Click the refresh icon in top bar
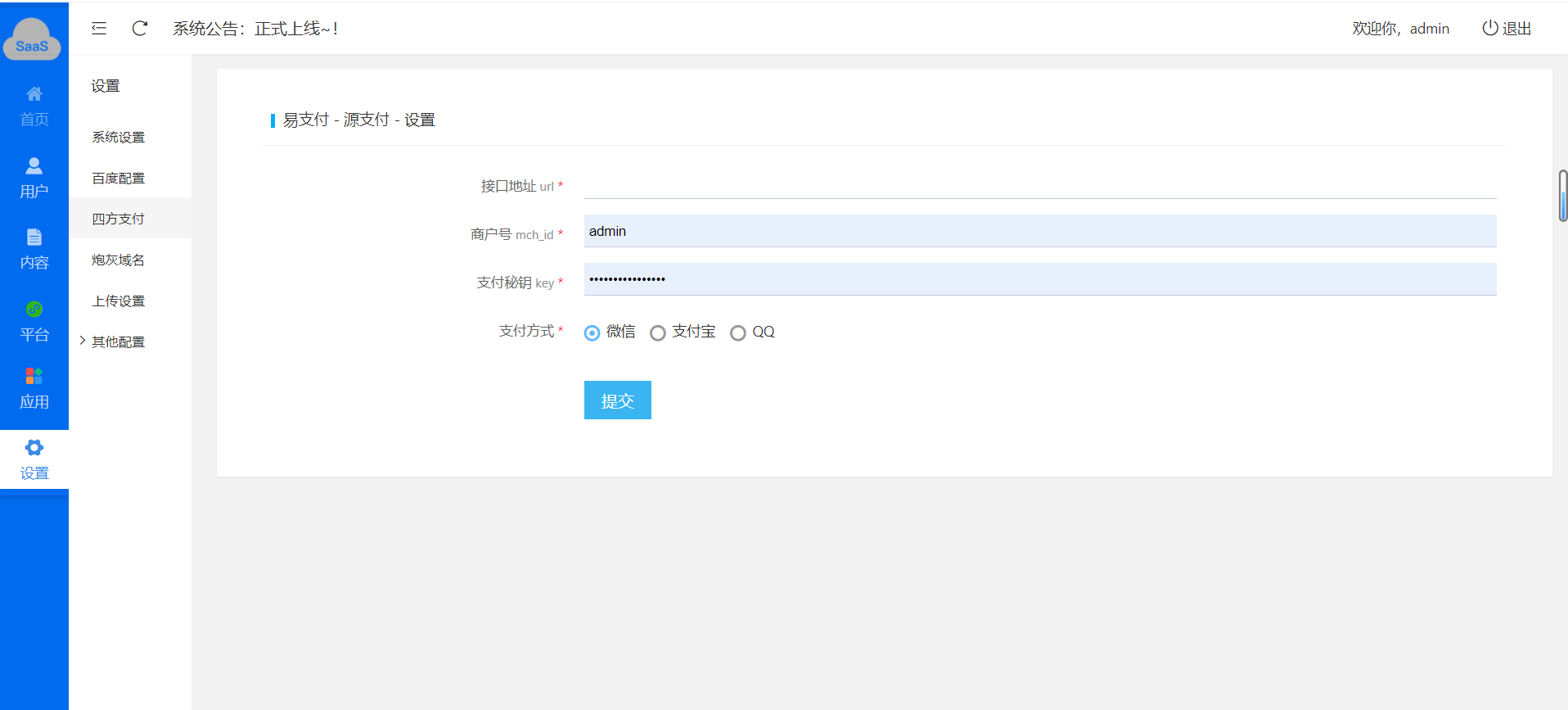Screen dimensions: 1568x710 140,29
